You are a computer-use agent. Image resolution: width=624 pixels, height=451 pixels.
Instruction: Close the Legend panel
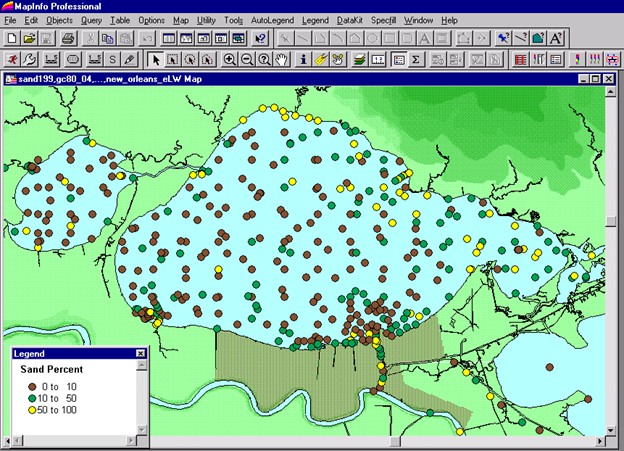[x=141, y=354]
